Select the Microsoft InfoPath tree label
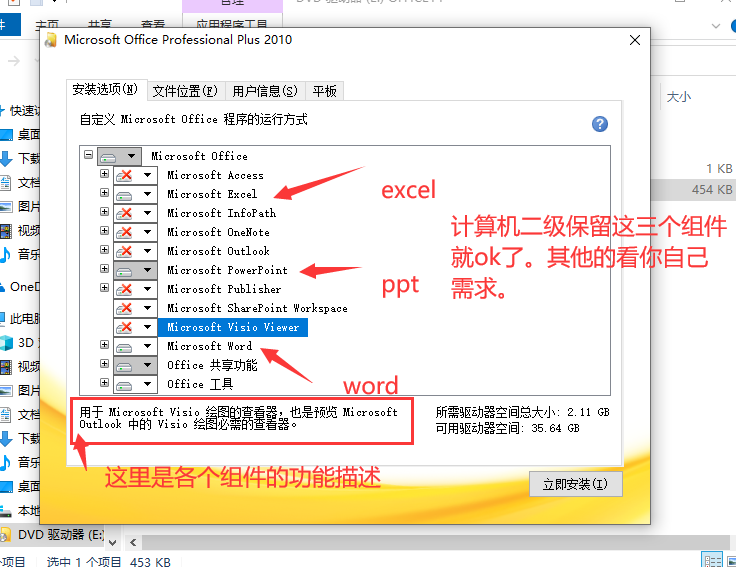This screenshot has height=567, width=736. (x=222, y=214)
